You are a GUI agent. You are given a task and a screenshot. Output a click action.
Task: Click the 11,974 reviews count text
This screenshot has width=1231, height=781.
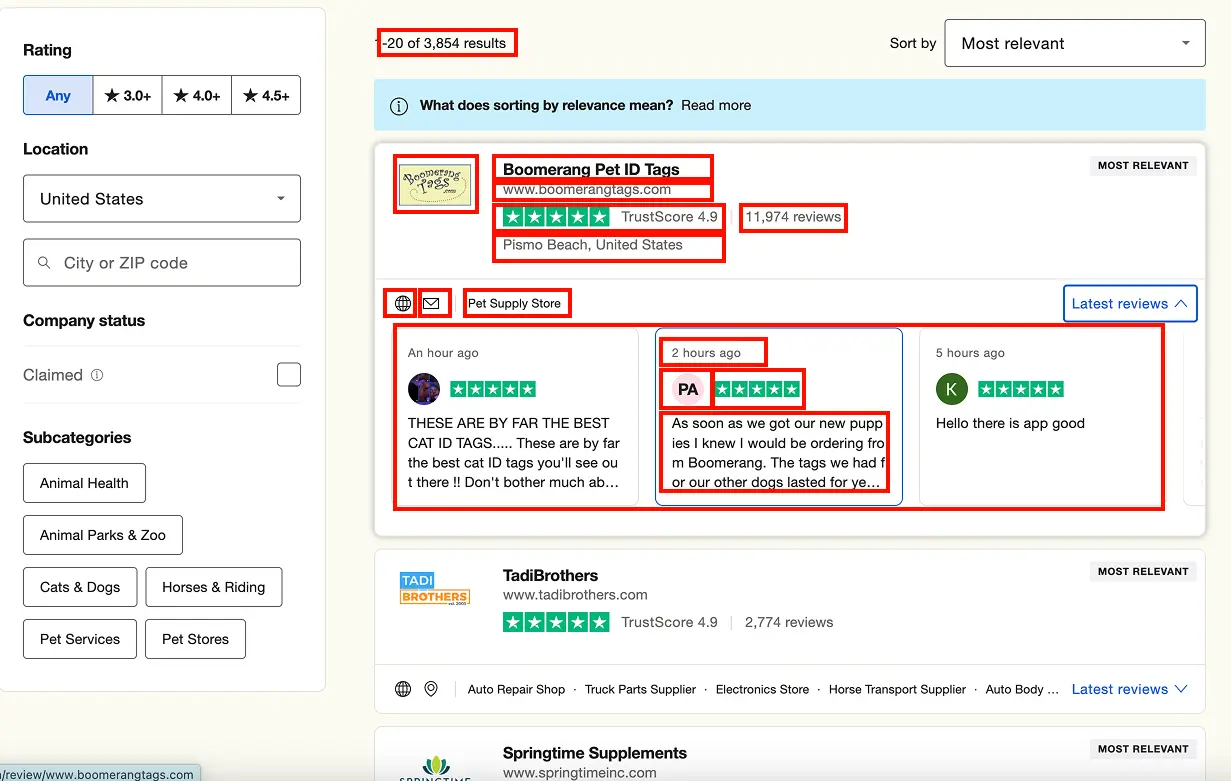pyautogui.click(x=794, y=217)
